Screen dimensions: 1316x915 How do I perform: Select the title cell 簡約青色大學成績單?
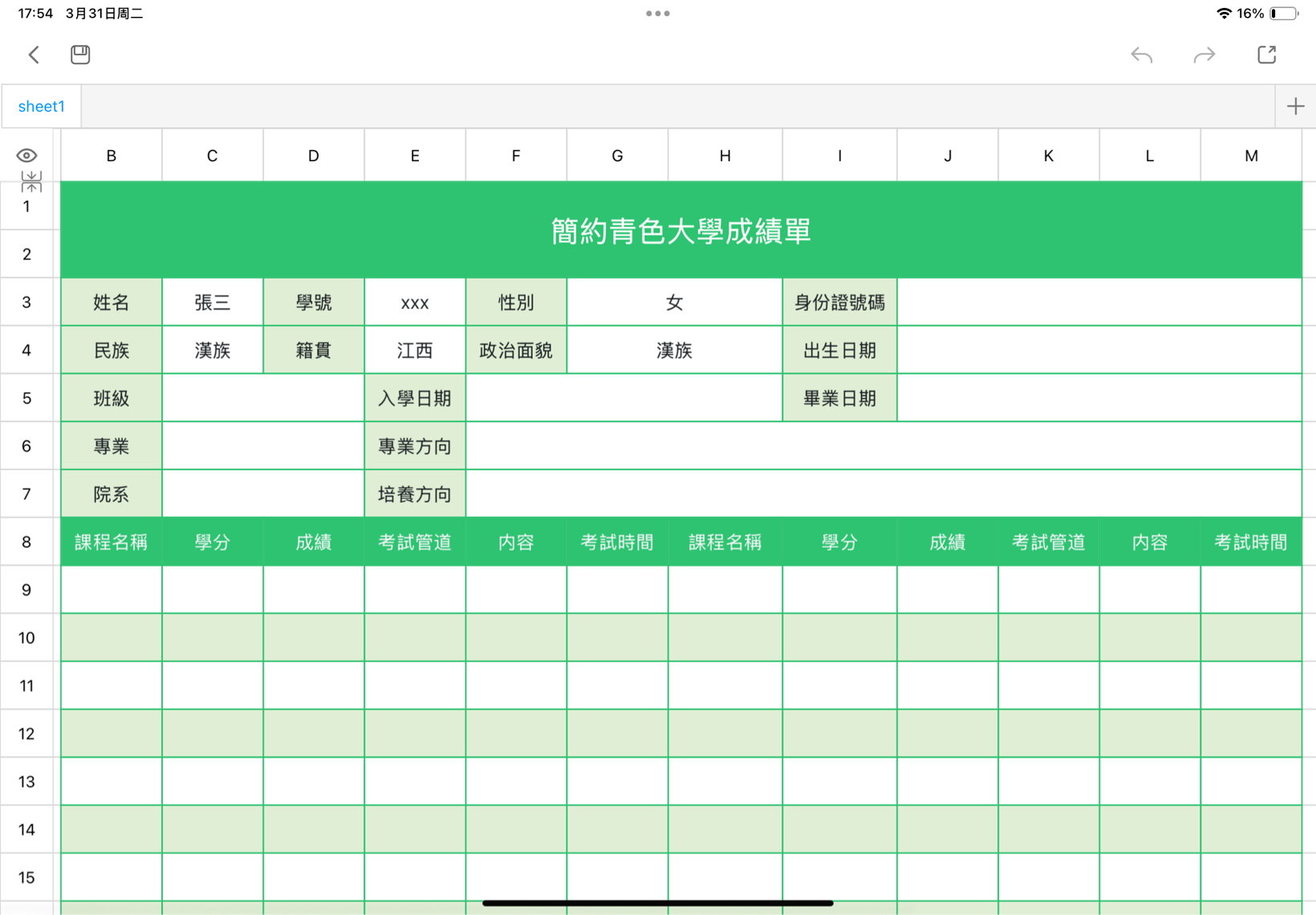681,230
